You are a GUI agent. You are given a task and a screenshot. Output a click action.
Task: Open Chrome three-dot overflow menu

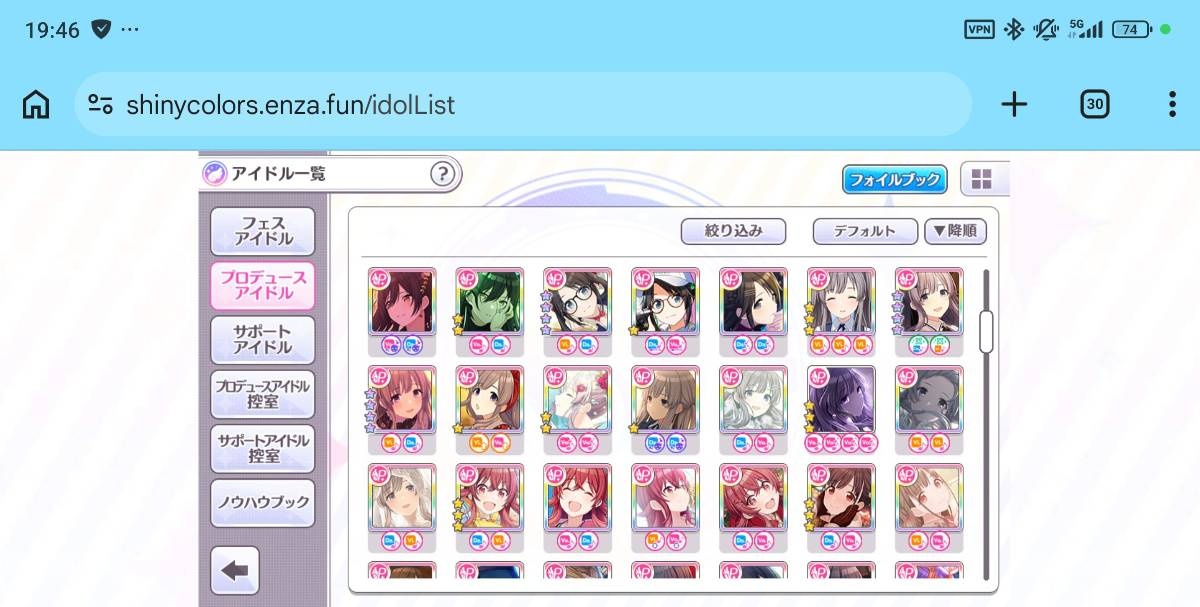click(x=1172, y=104)
